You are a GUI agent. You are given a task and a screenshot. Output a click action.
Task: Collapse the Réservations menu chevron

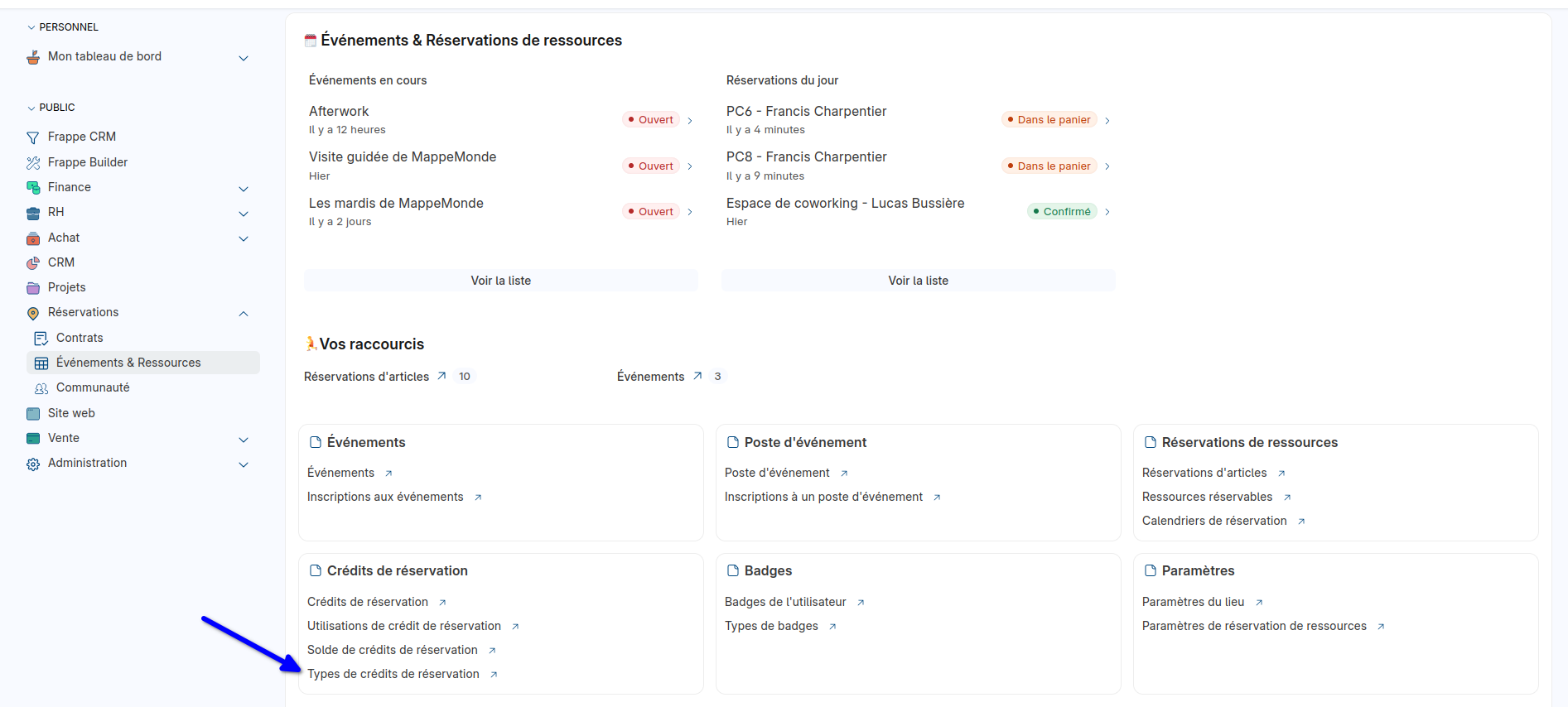244,314
